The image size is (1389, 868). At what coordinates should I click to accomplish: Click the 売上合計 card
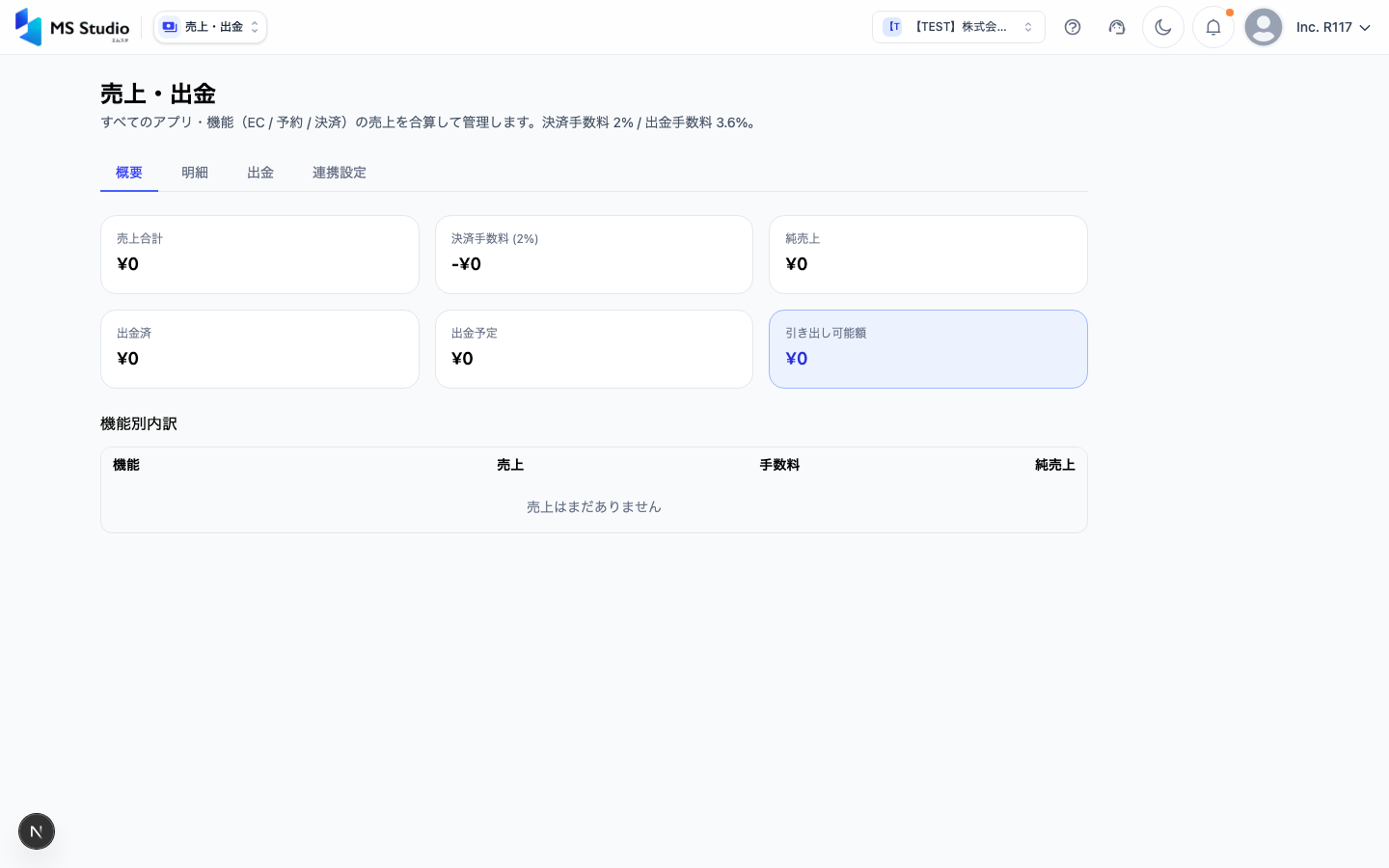coord(259,255)
